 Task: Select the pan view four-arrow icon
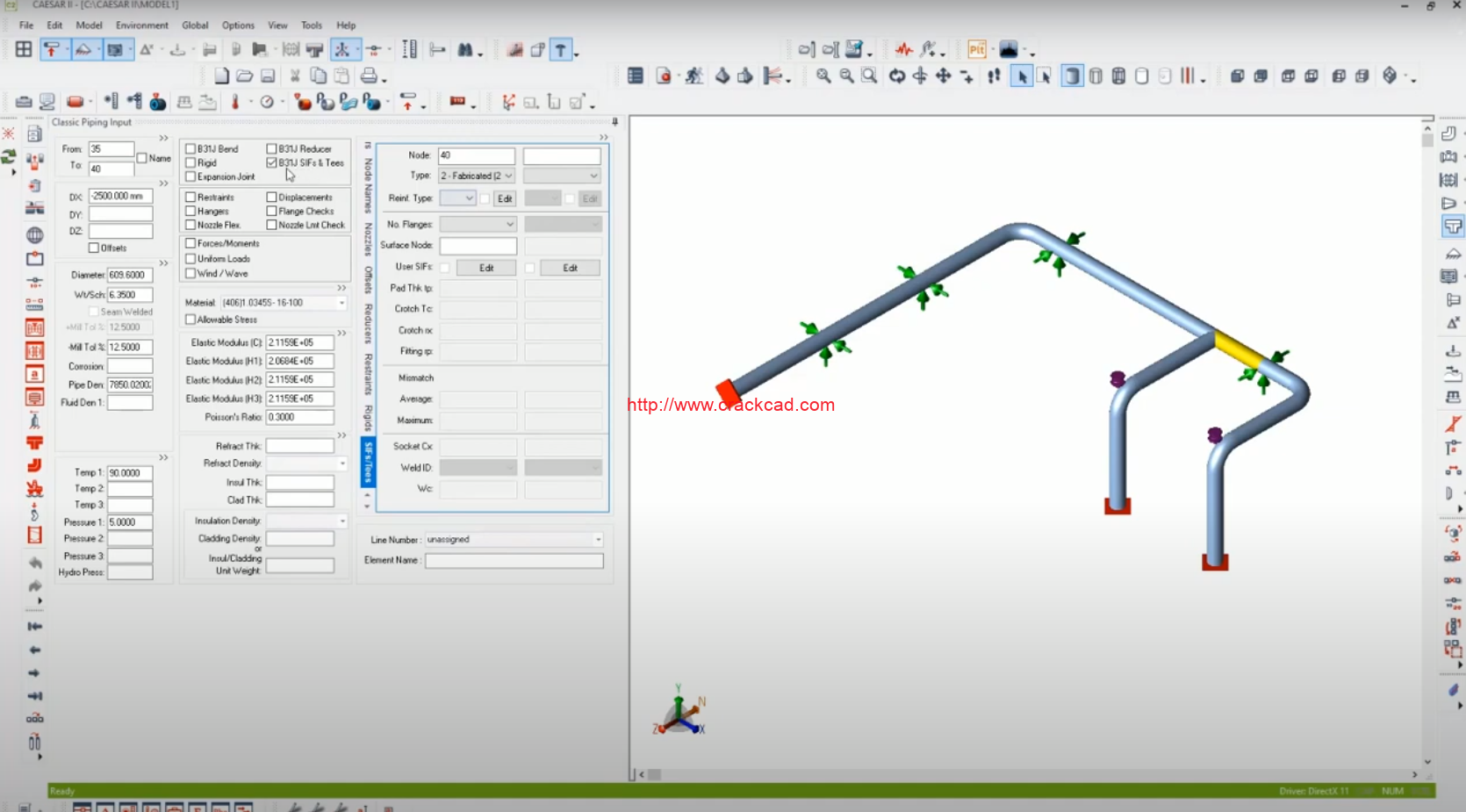(943, 76)
